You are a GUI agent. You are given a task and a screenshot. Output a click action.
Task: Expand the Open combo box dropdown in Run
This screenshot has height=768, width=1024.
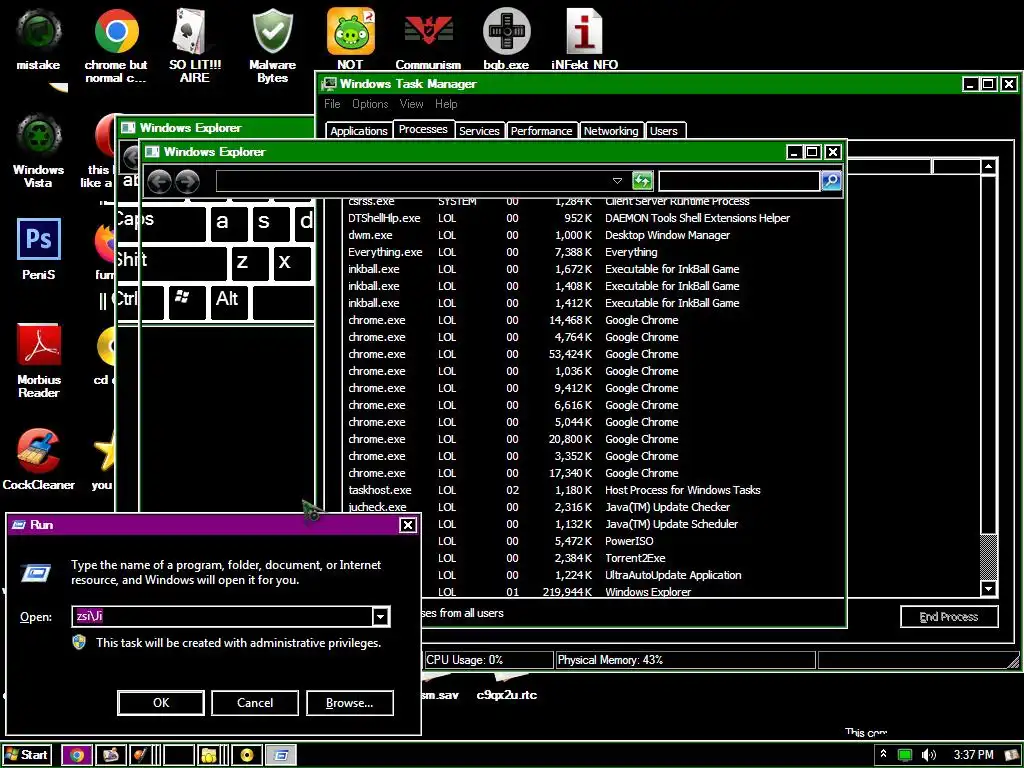pyautogui.click(x=380, y=616)
